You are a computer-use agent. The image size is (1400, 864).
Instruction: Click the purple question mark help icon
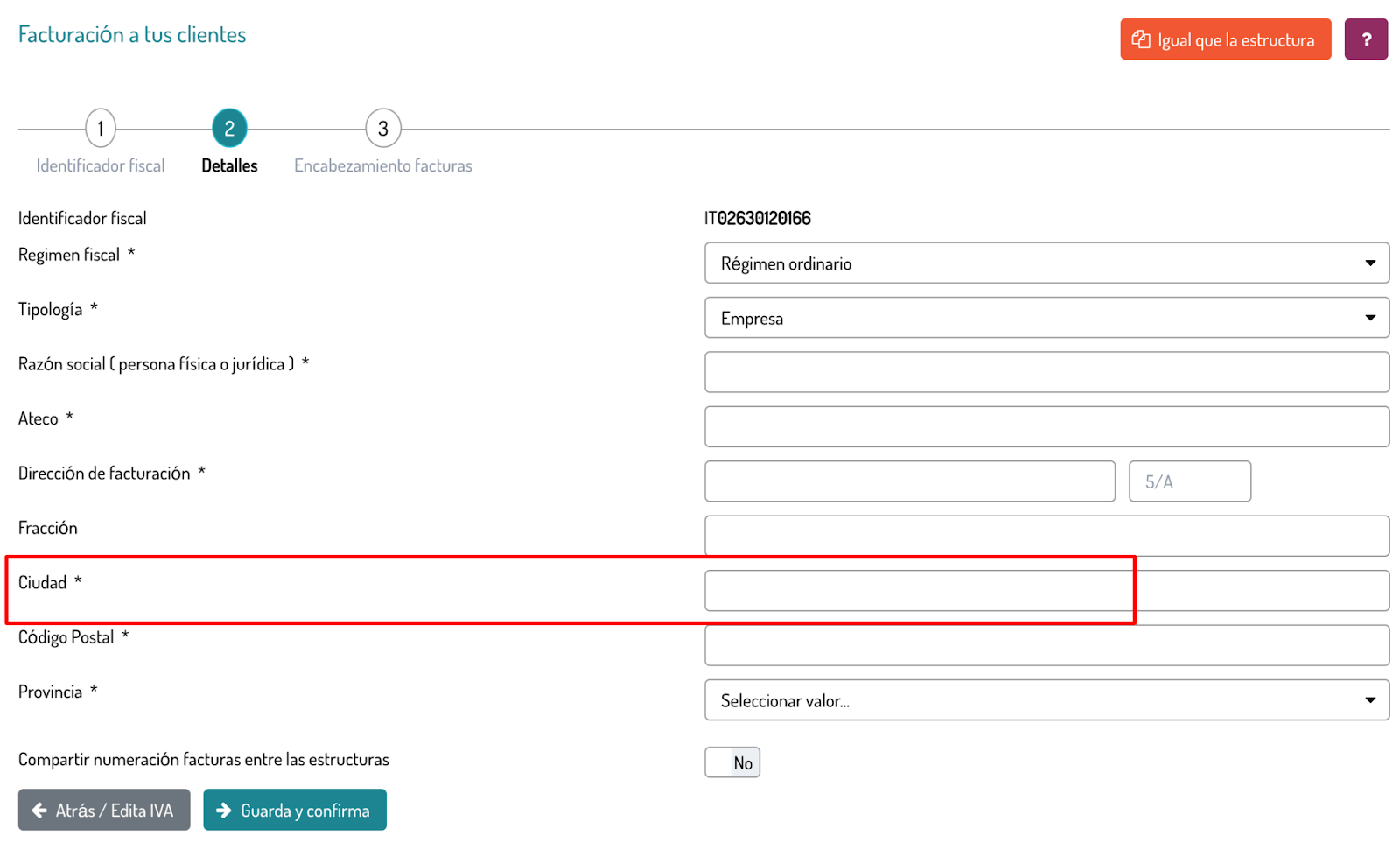1365,39
